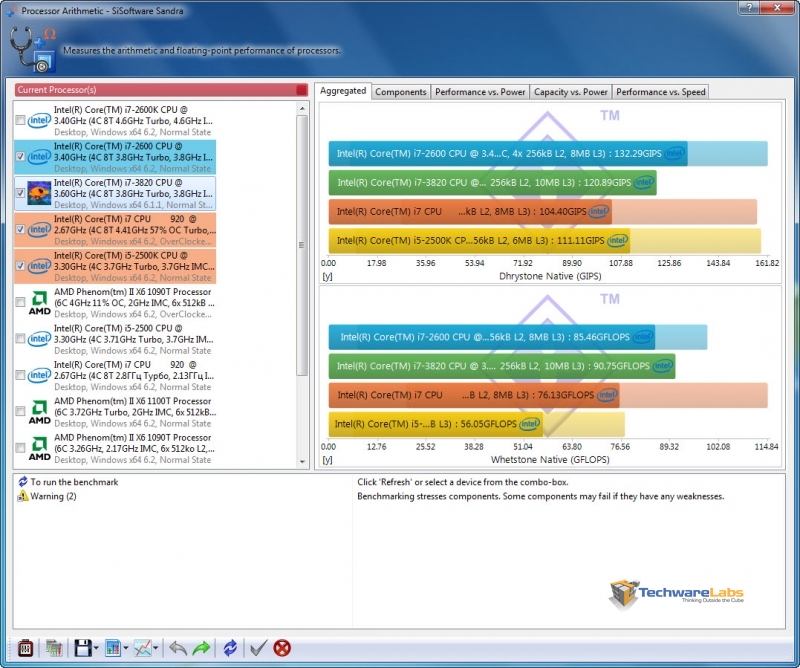
Task: Enable the Core i7-2600K 4.6GHz Turbo checkbox
Action: pyautogui.click(x=20, y=120)
